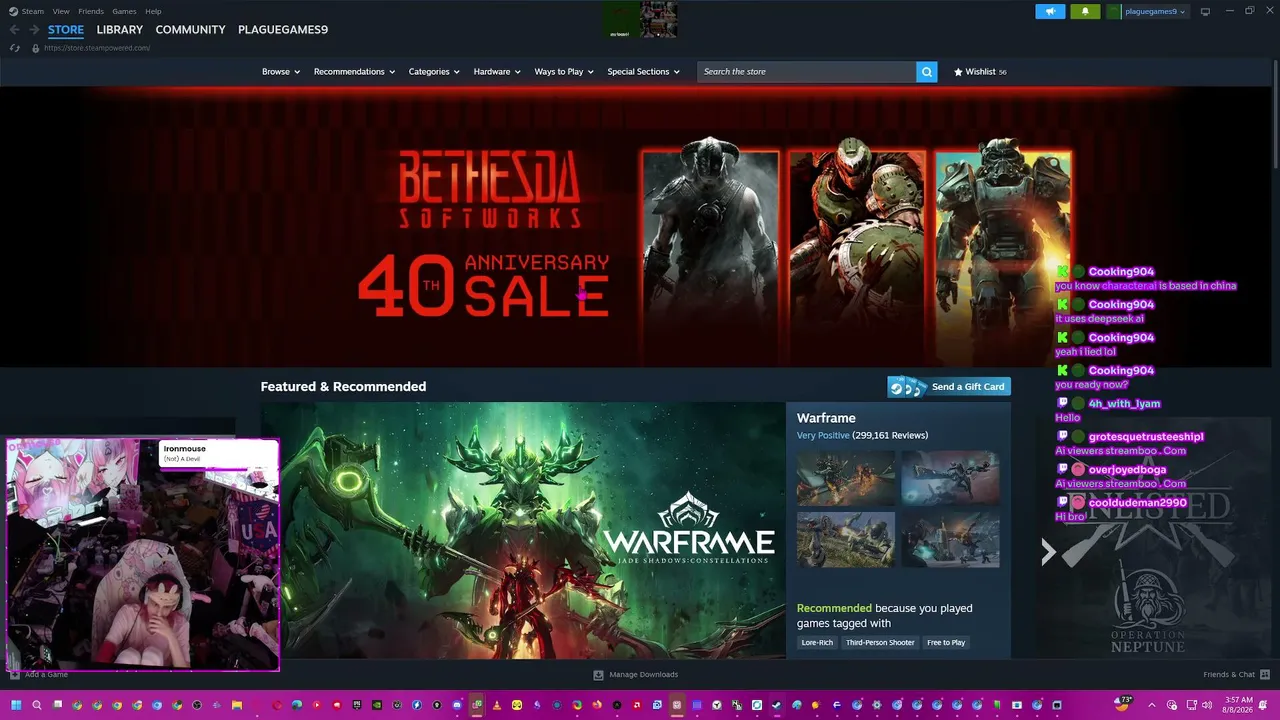This screenshot has width=1280, height=720.
Task: Switch to the COMMUNITY tab
Action: click(x=190, y=30)
